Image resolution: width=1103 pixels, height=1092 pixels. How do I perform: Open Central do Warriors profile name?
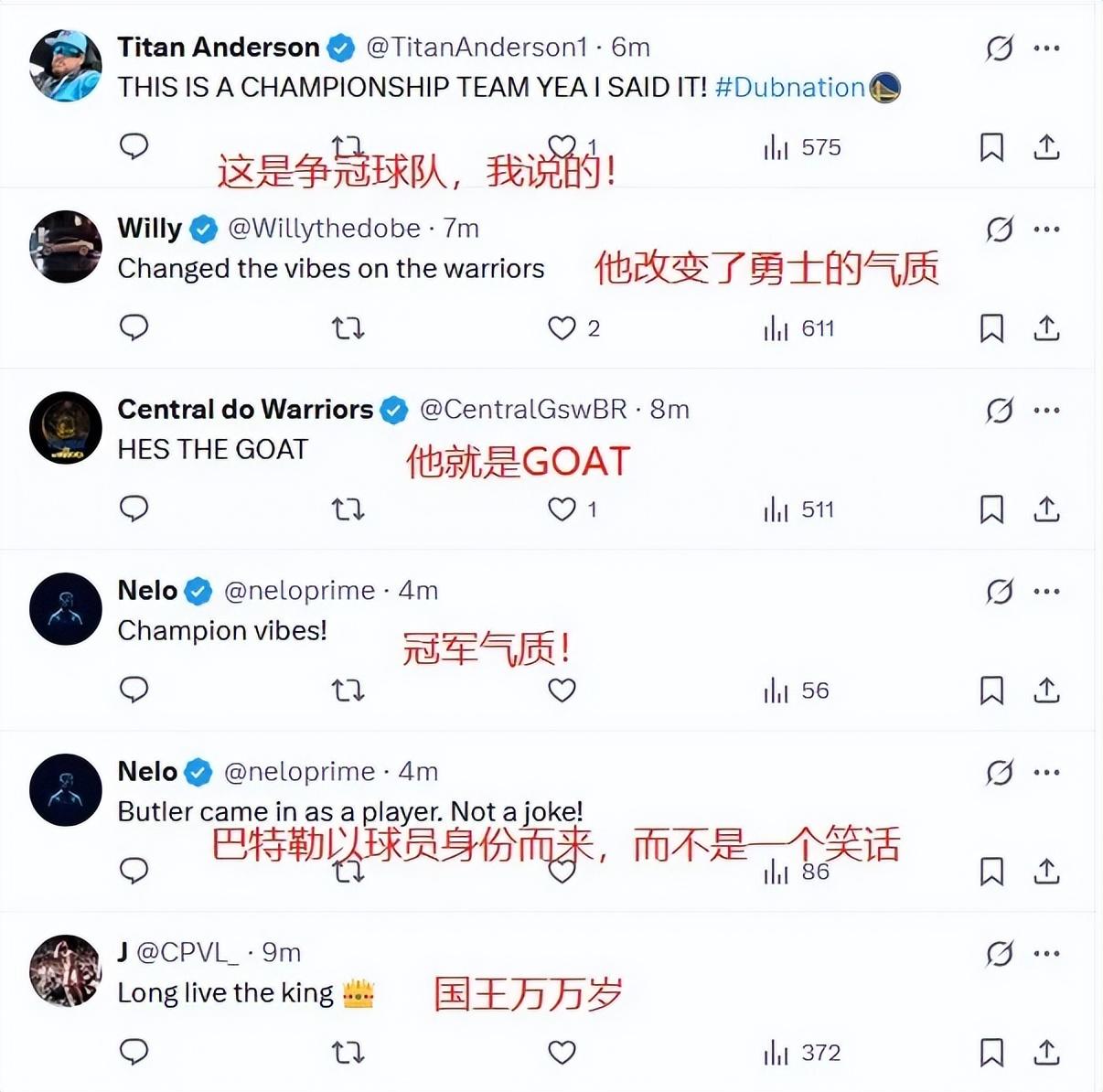pos(245,409)
